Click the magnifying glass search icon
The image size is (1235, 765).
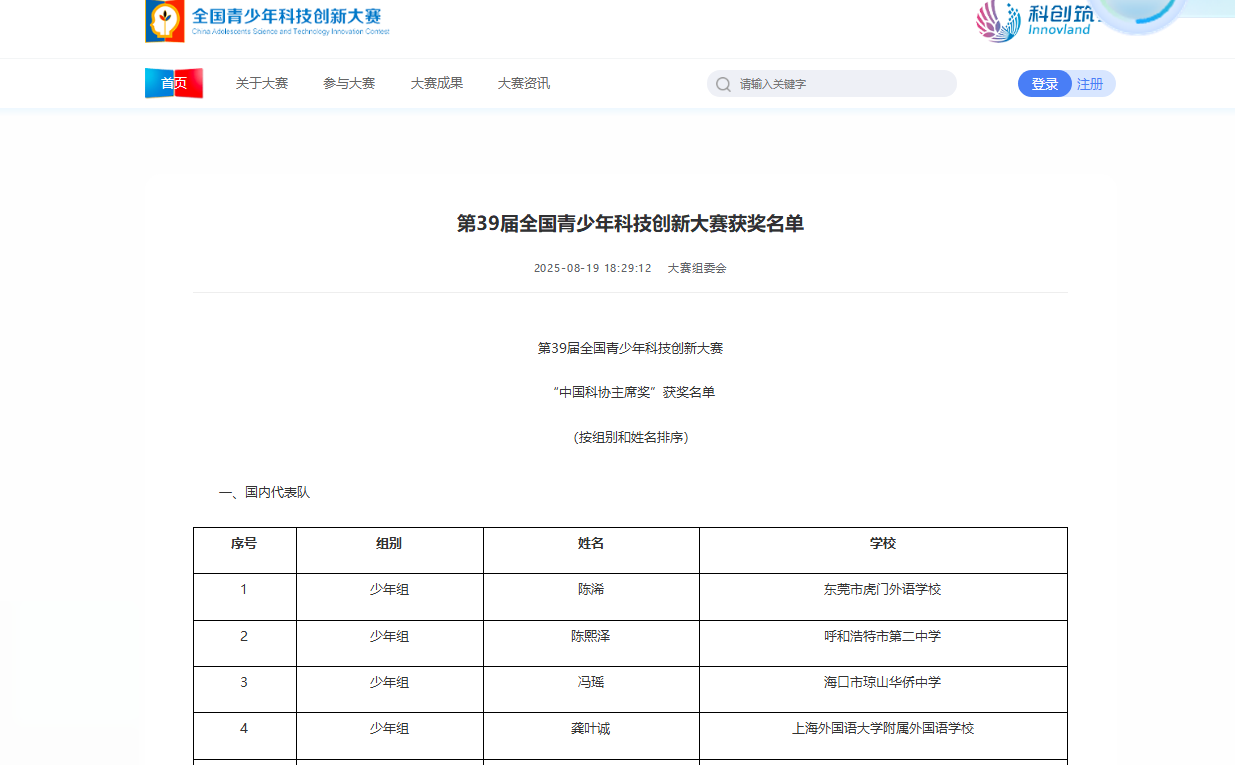click(x=723, y=84)
